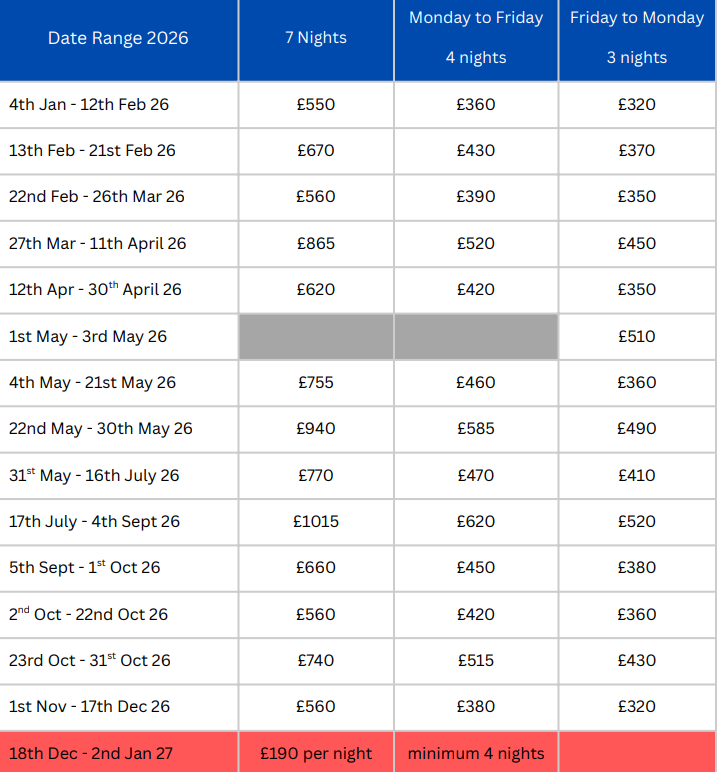Select the £620 midweek price for July-Sept
The image size is (717, 772).
(x=476, y=521)
